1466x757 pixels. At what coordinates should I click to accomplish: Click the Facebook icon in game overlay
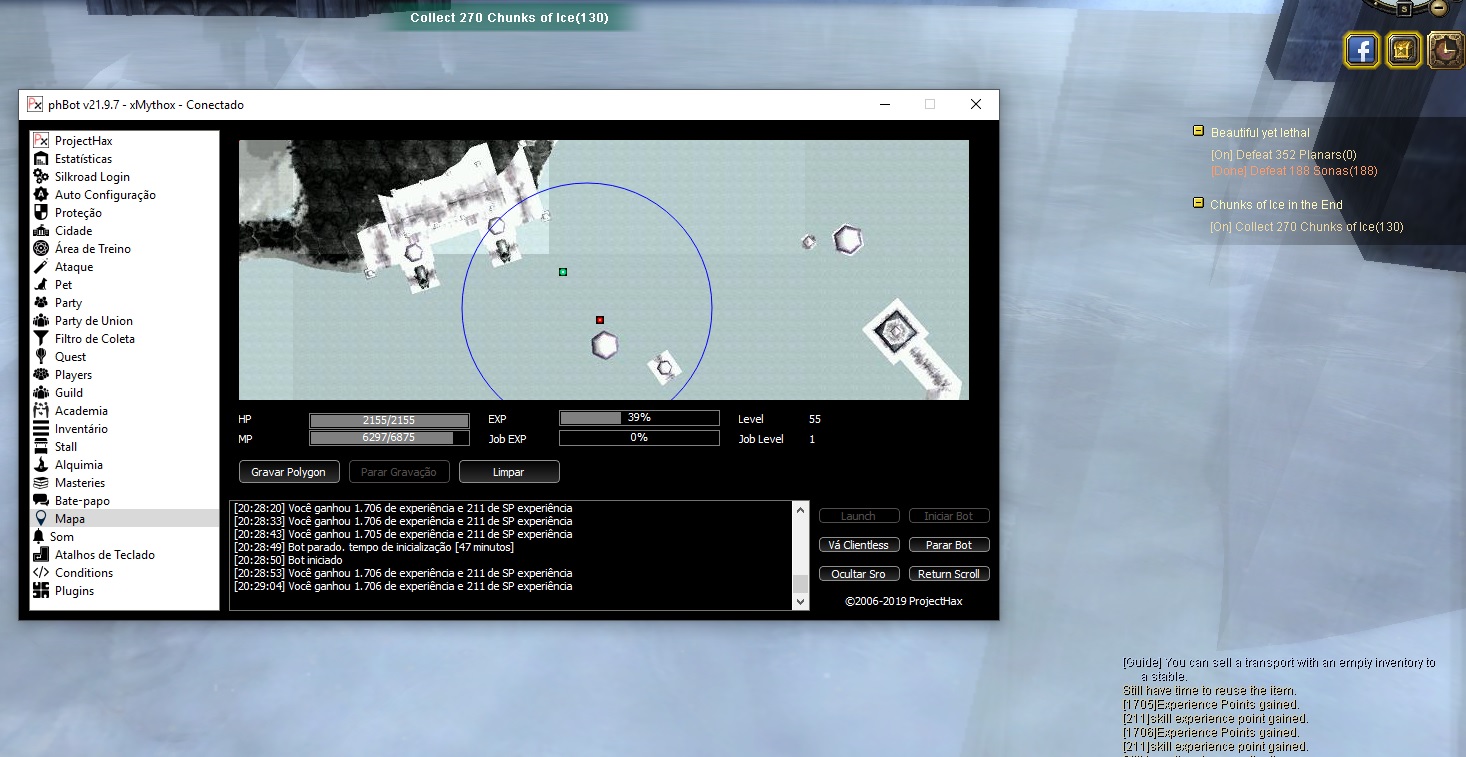click(x=1362, y=50)
